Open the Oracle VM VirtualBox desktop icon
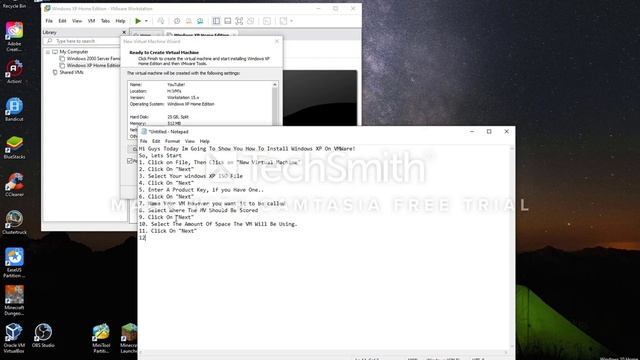The height and width of the screenshot is (360, 640). [x=14, y=338]
